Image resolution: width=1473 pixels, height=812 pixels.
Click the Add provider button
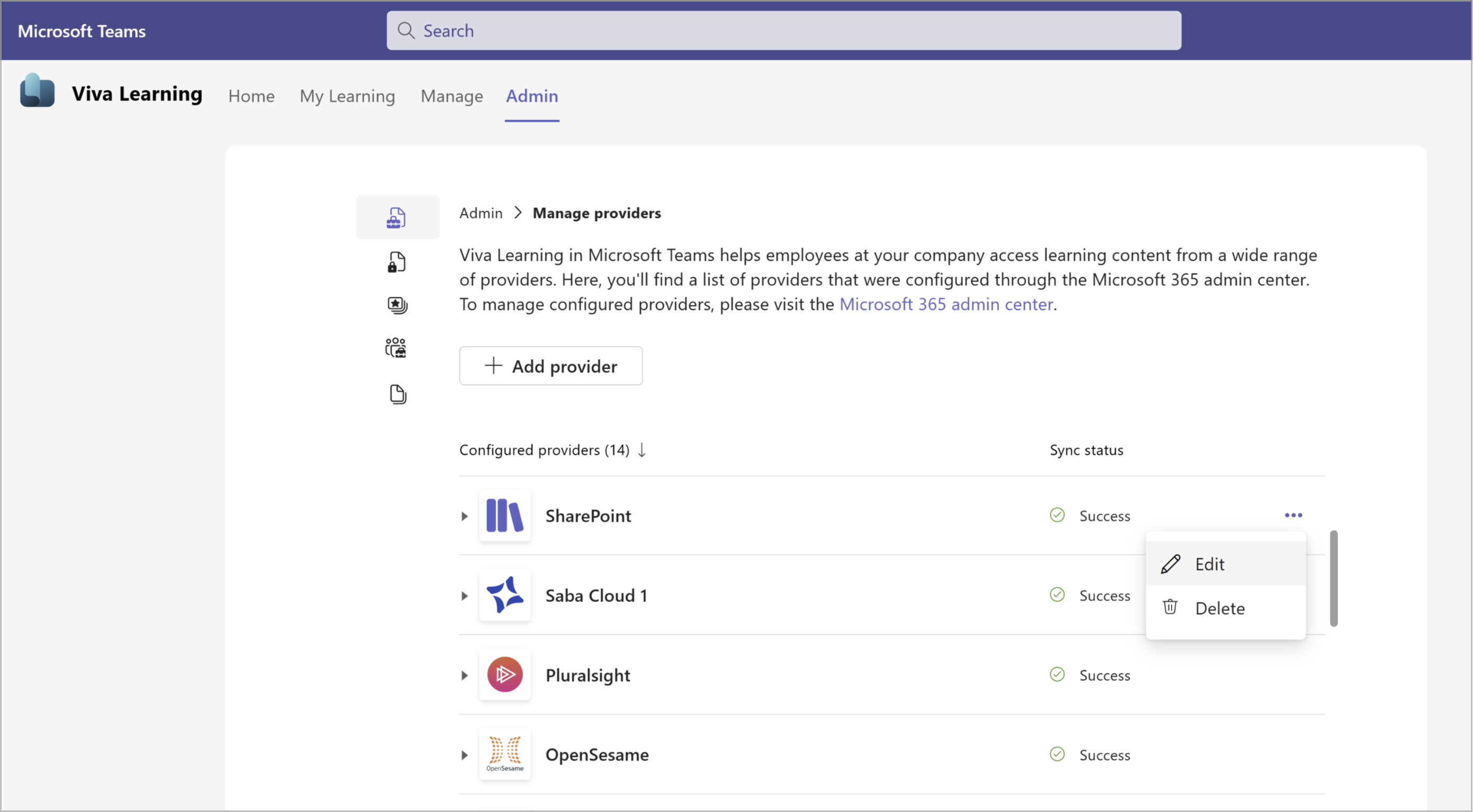551,366
